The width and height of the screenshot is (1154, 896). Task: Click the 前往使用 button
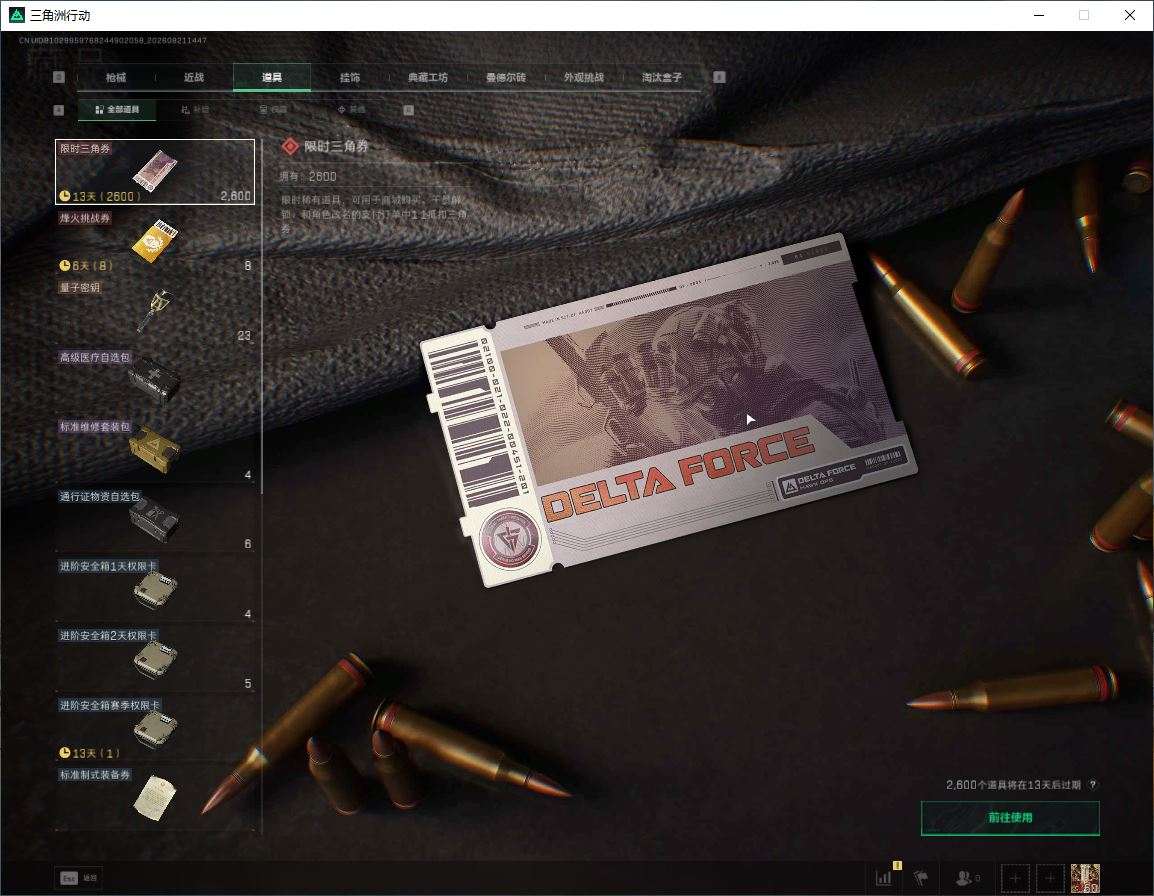coord(1010,818)
